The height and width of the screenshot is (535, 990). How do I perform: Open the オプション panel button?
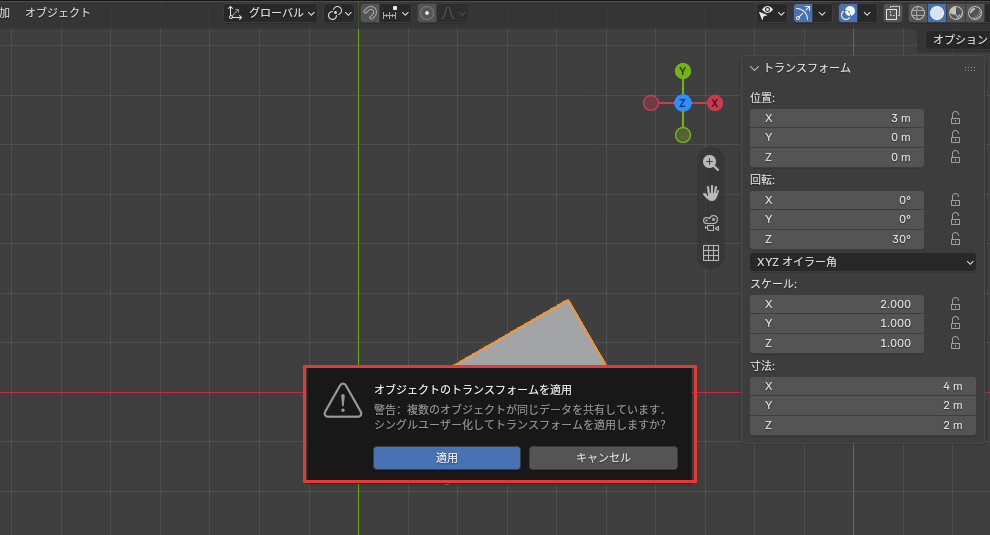[x=958, y=40]
